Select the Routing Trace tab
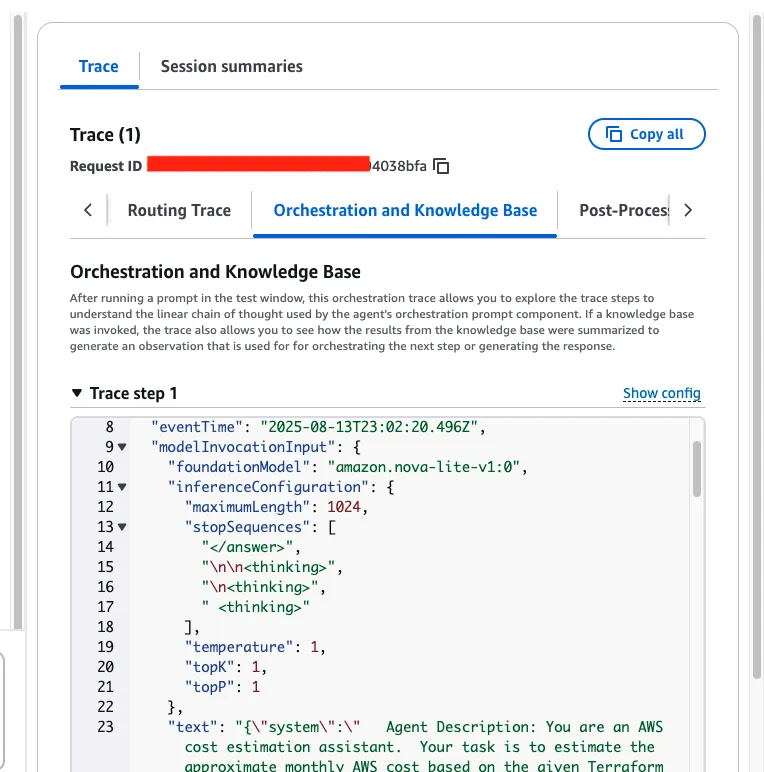Screen dimensions: 764x772 tap(179, 210)
